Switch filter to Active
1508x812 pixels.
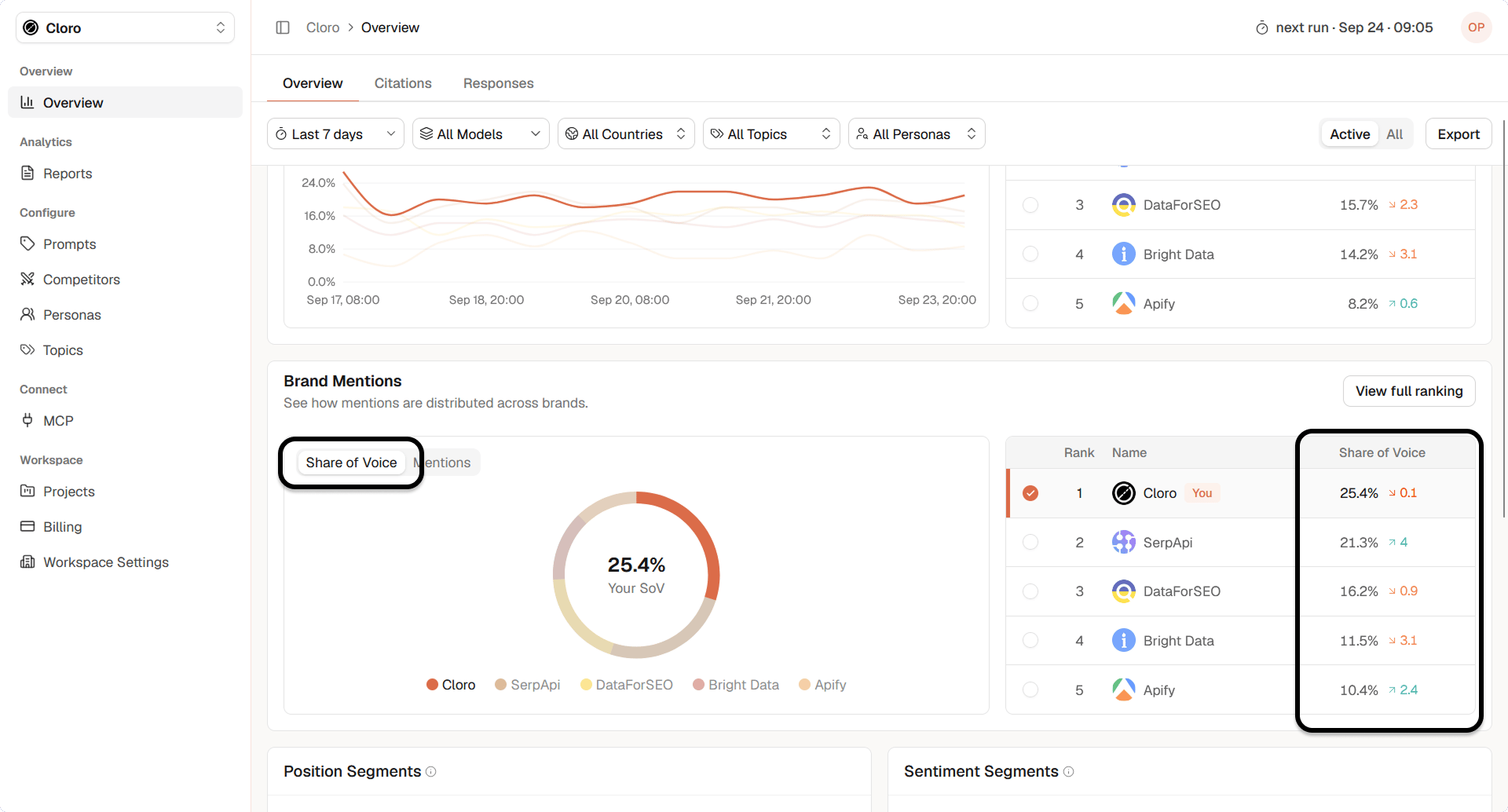[x=1349, y=134]
